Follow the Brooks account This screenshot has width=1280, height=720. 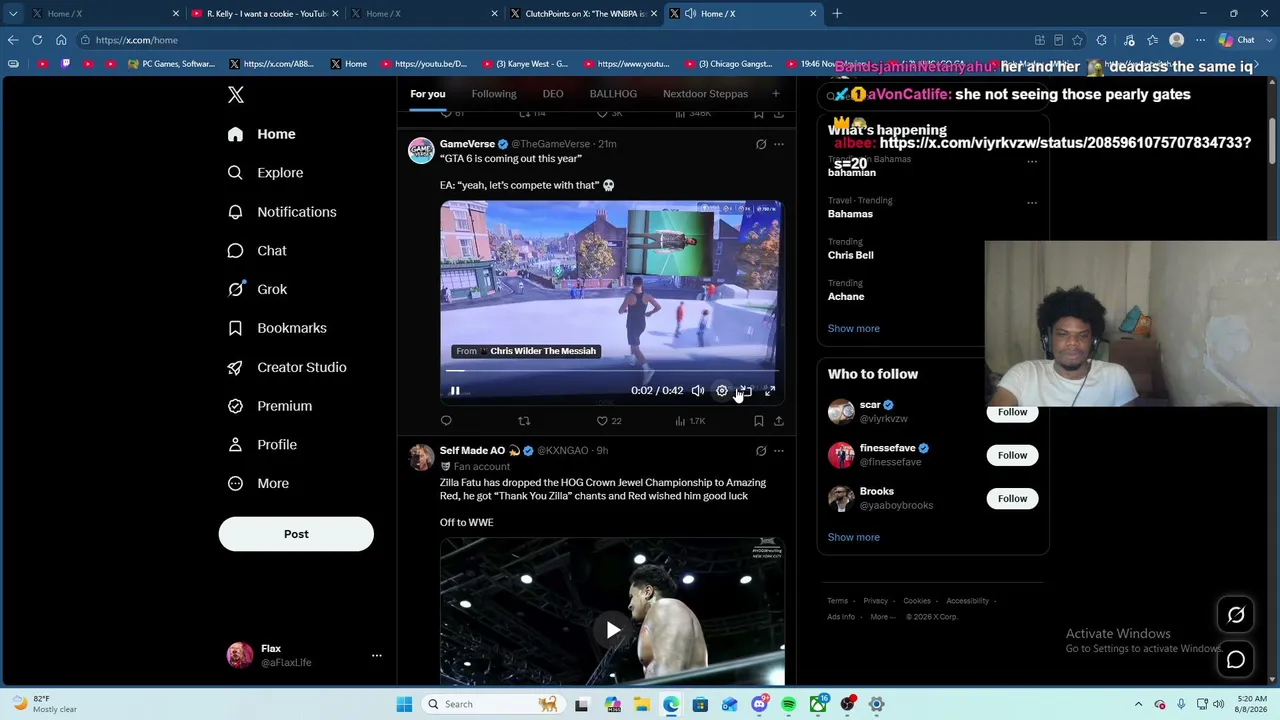[1012, 498]
